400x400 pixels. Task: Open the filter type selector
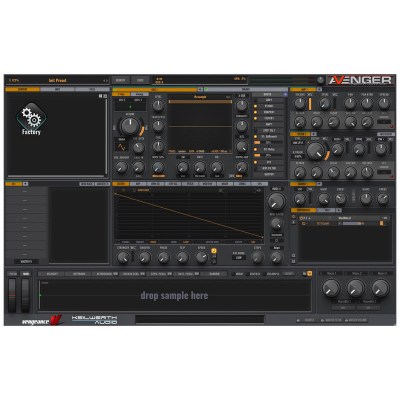point(298,143)
